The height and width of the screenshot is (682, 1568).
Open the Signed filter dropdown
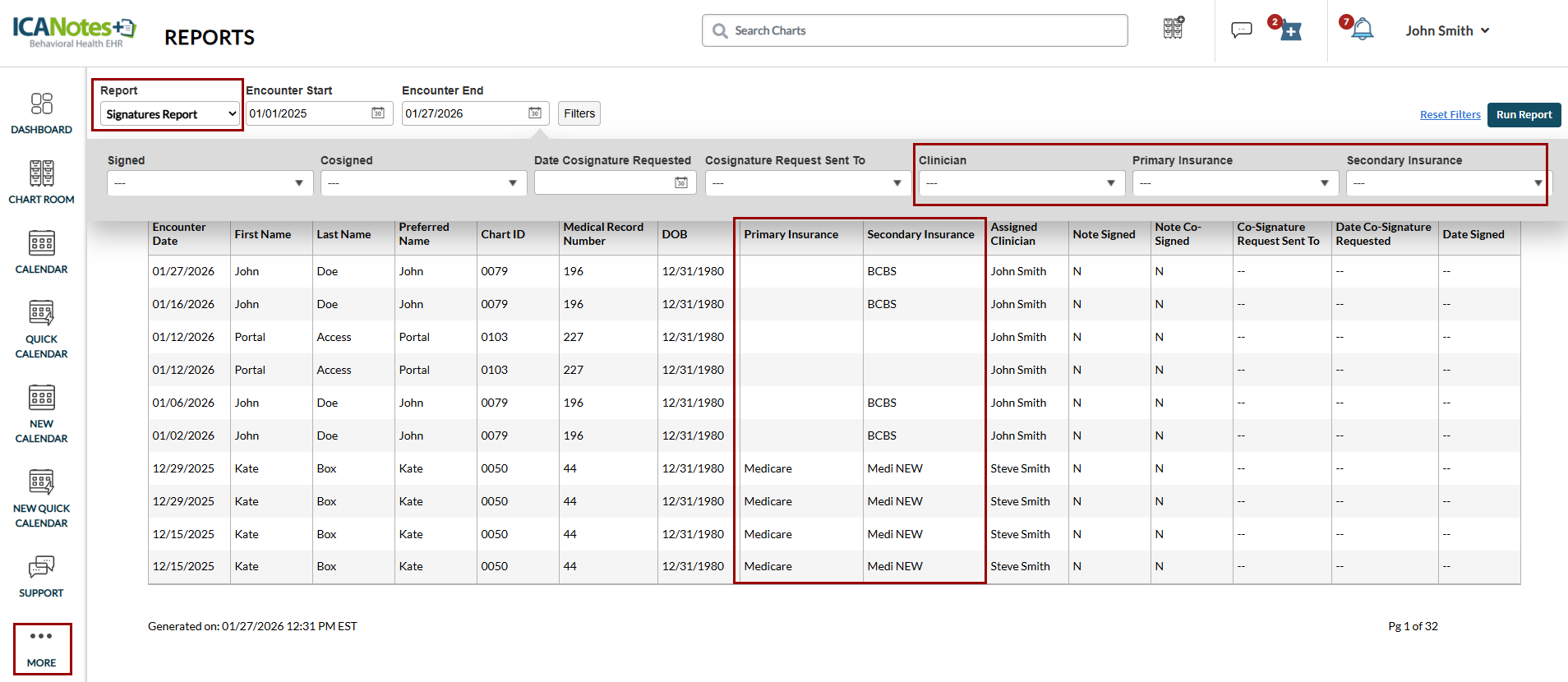coord(210,183)
